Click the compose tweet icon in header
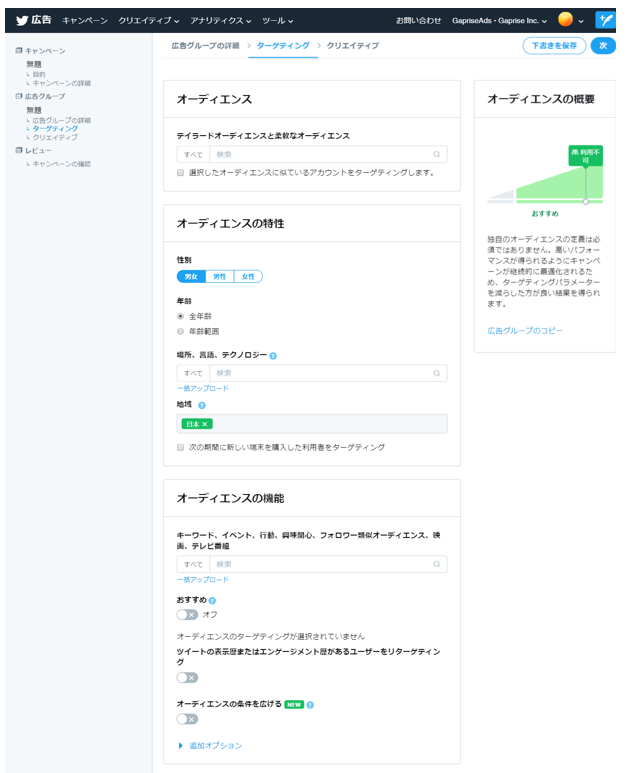 click(x=605, y=20)
